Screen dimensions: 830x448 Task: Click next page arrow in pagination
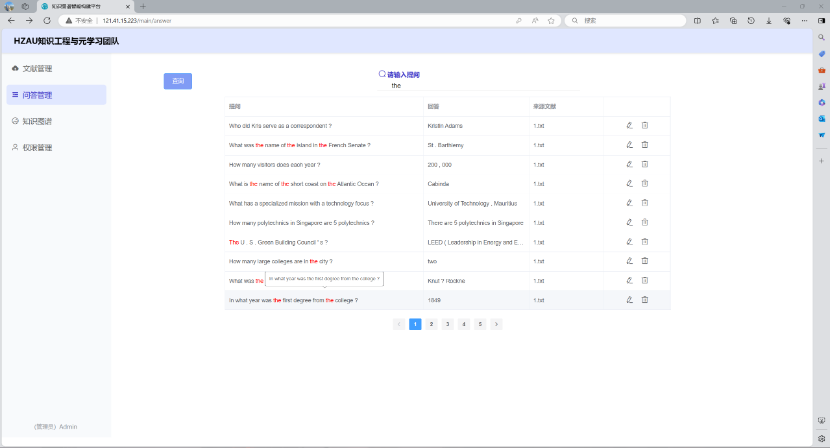point(496,324)
